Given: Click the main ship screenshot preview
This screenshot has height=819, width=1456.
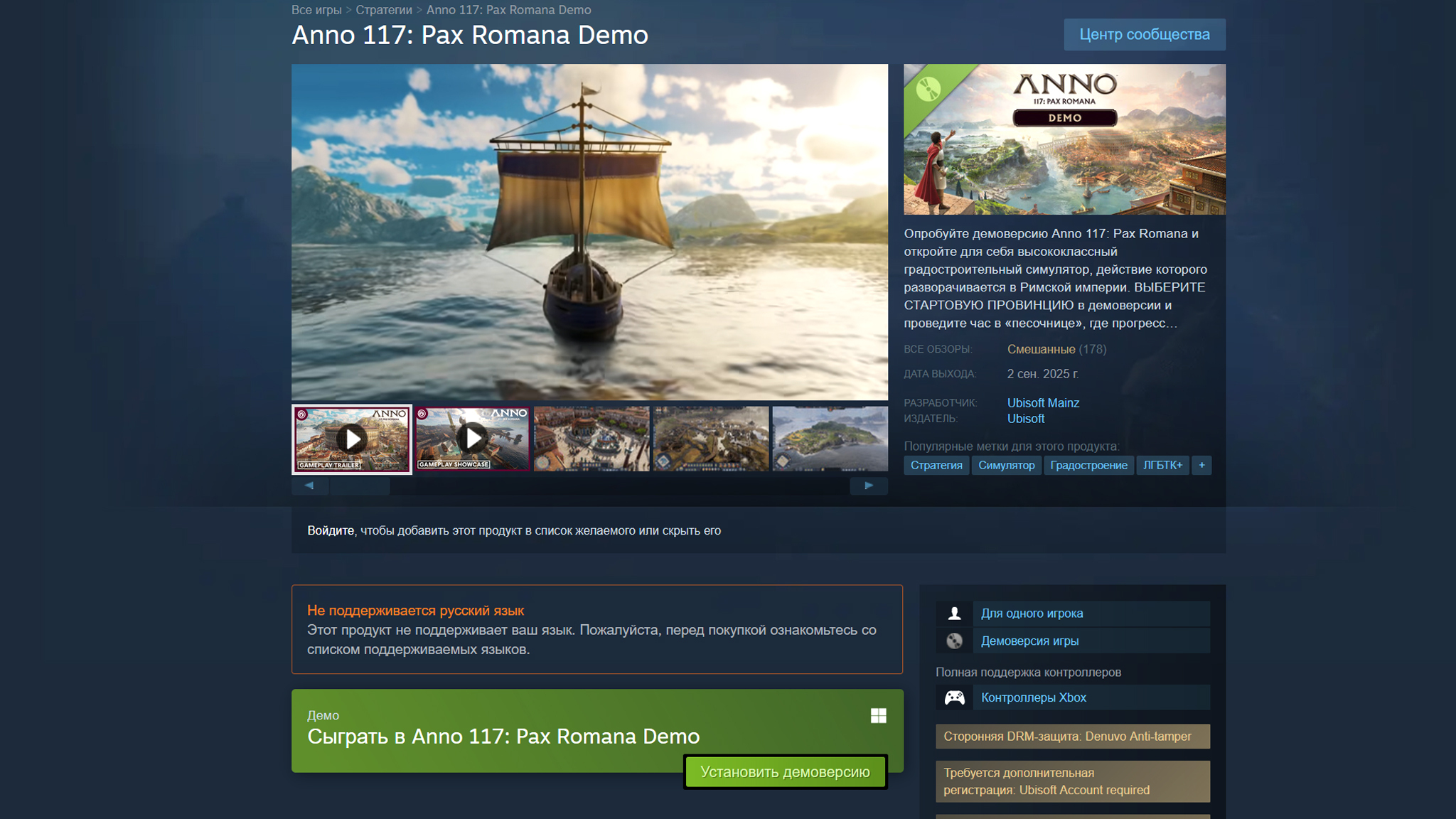Looking at the screenshot, I should click(589, 232).
